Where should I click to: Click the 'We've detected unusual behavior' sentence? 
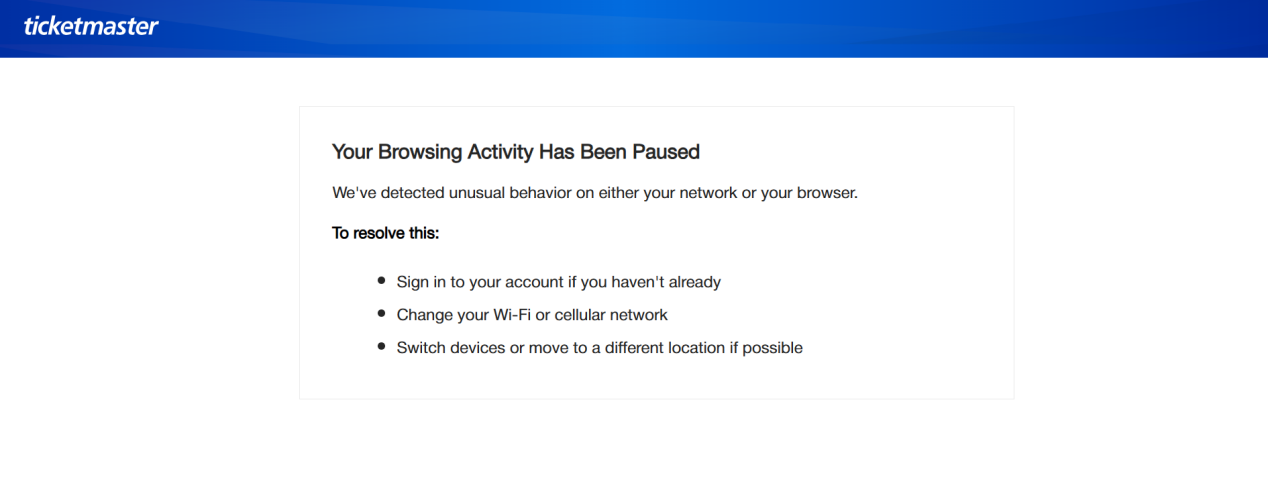[595, 193]
